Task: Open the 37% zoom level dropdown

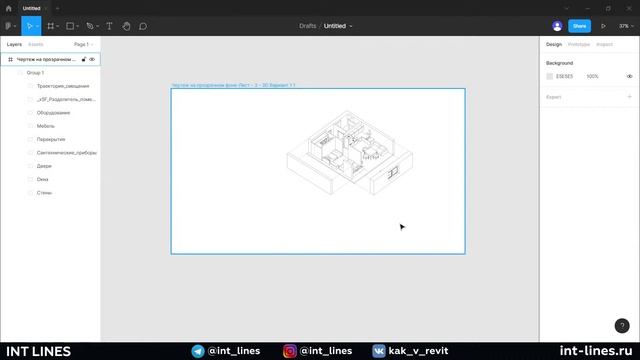Action: coord(626,26)
